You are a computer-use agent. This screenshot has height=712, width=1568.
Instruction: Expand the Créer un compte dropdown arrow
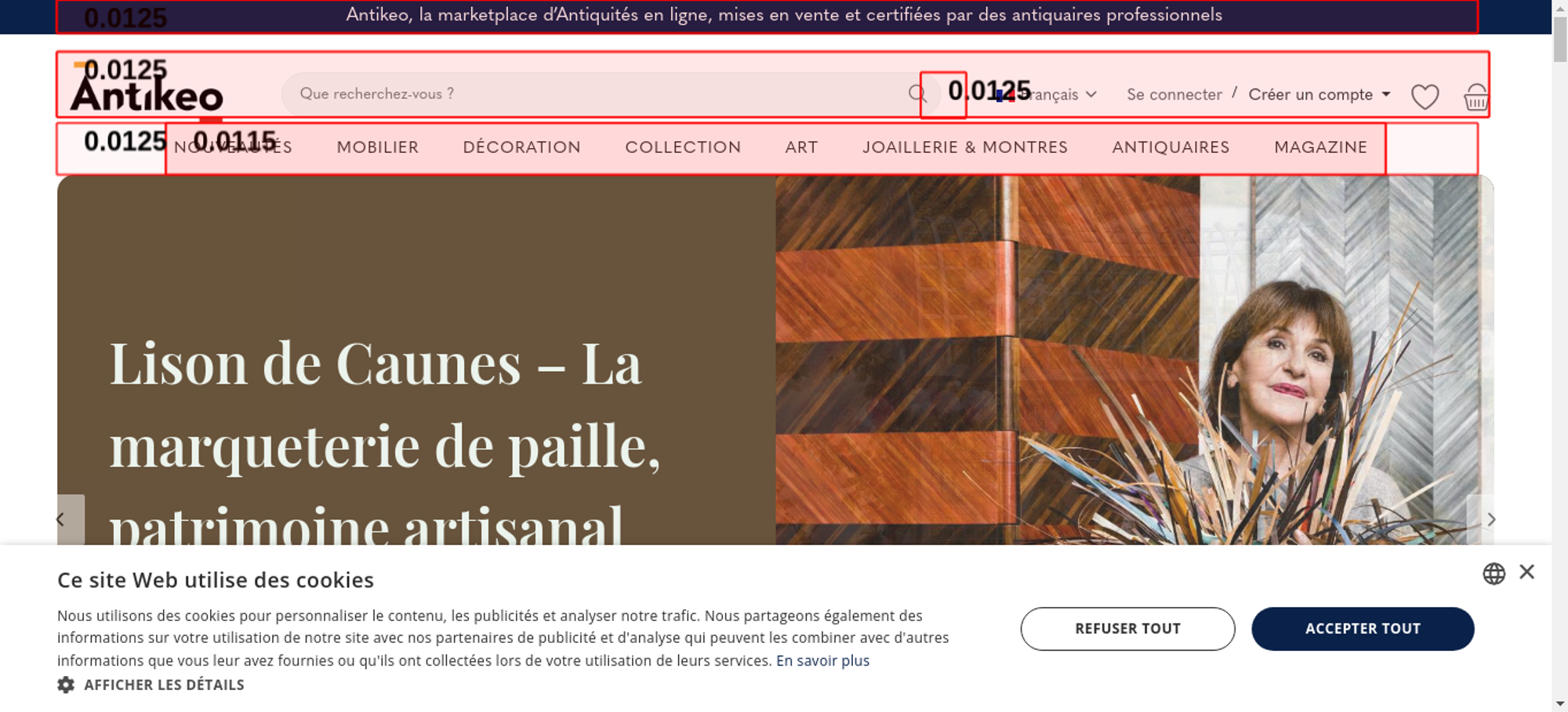tap(1386, 94)
